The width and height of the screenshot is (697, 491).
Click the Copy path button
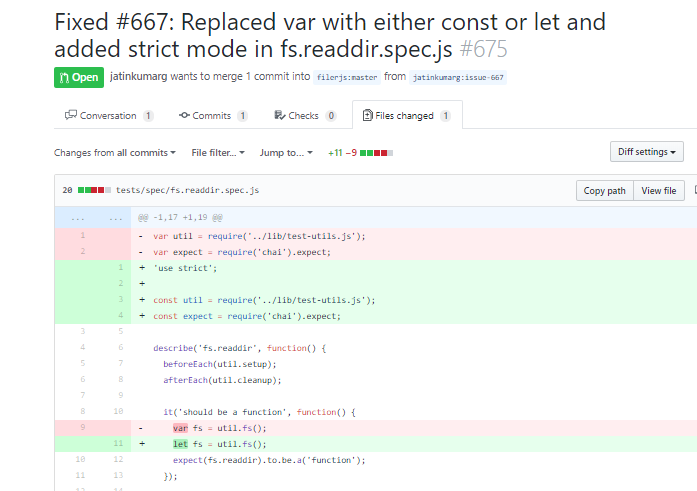click(x=605, y=190)
